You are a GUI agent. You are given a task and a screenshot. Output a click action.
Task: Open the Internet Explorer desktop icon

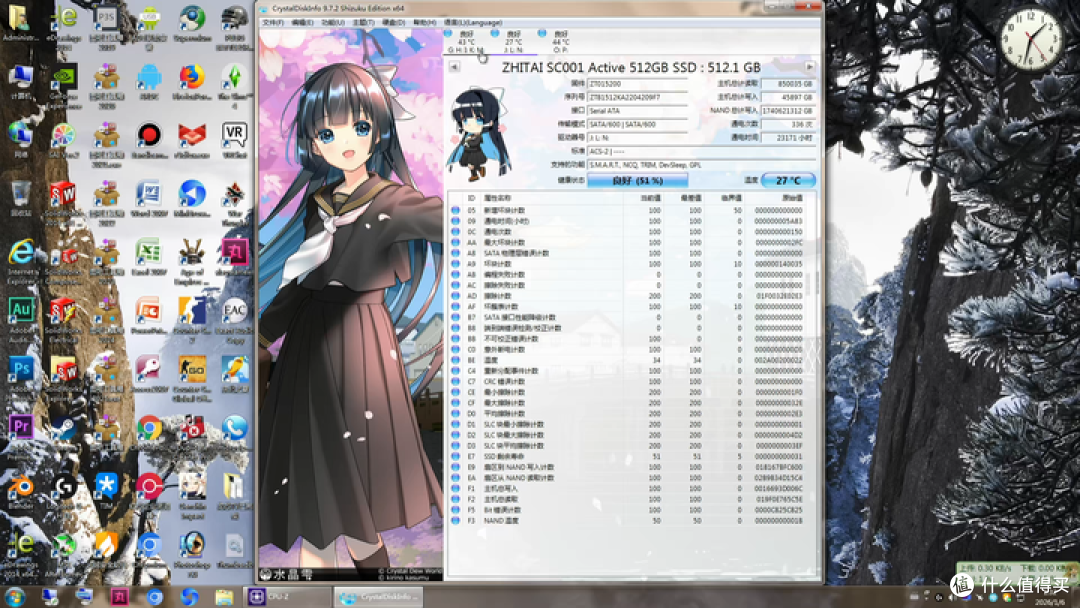21,262
